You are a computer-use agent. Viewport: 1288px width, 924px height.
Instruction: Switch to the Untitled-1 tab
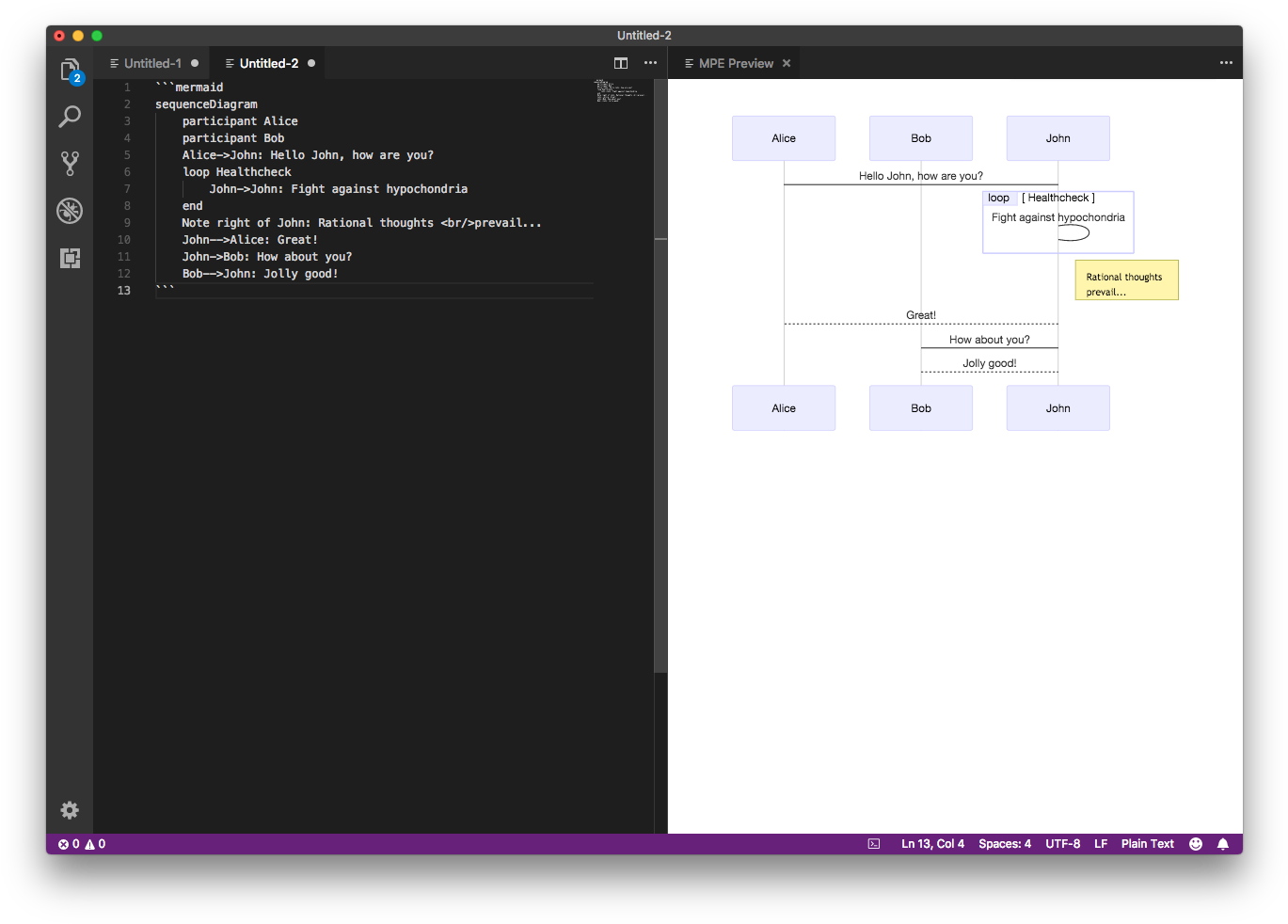(x=152, y=63)
